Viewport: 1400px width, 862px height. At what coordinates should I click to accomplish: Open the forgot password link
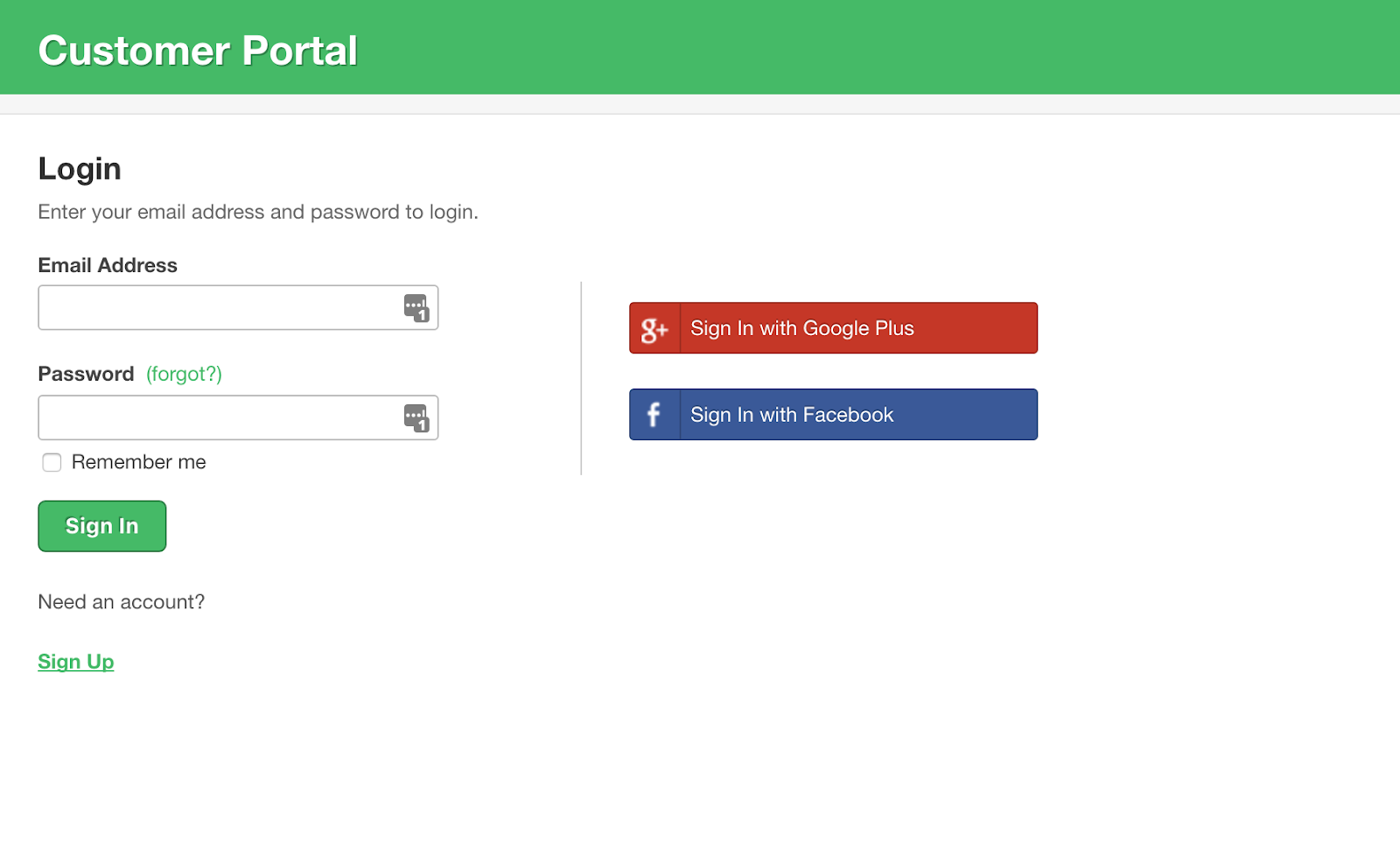[x=184, y=374]
